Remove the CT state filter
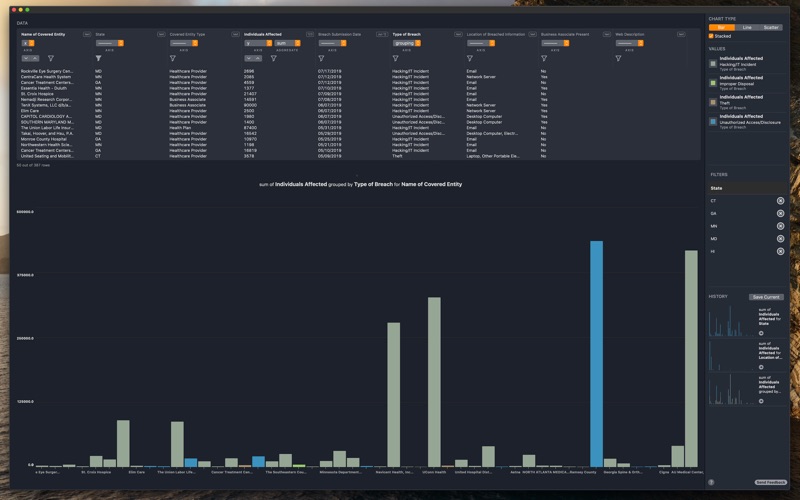 click(x=780, y=201)
